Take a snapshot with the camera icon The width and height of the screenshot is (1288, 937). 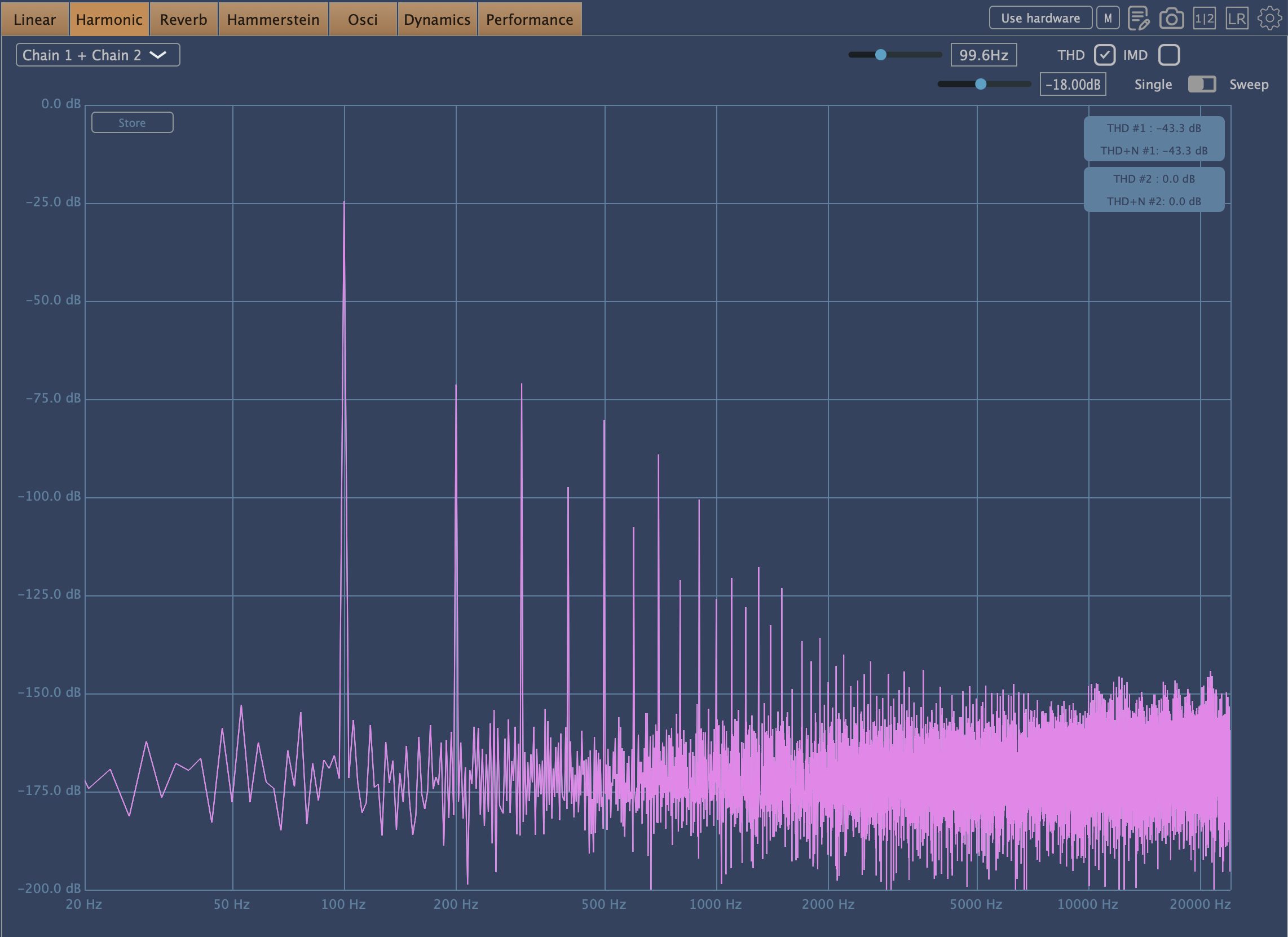click(1172, 18)
